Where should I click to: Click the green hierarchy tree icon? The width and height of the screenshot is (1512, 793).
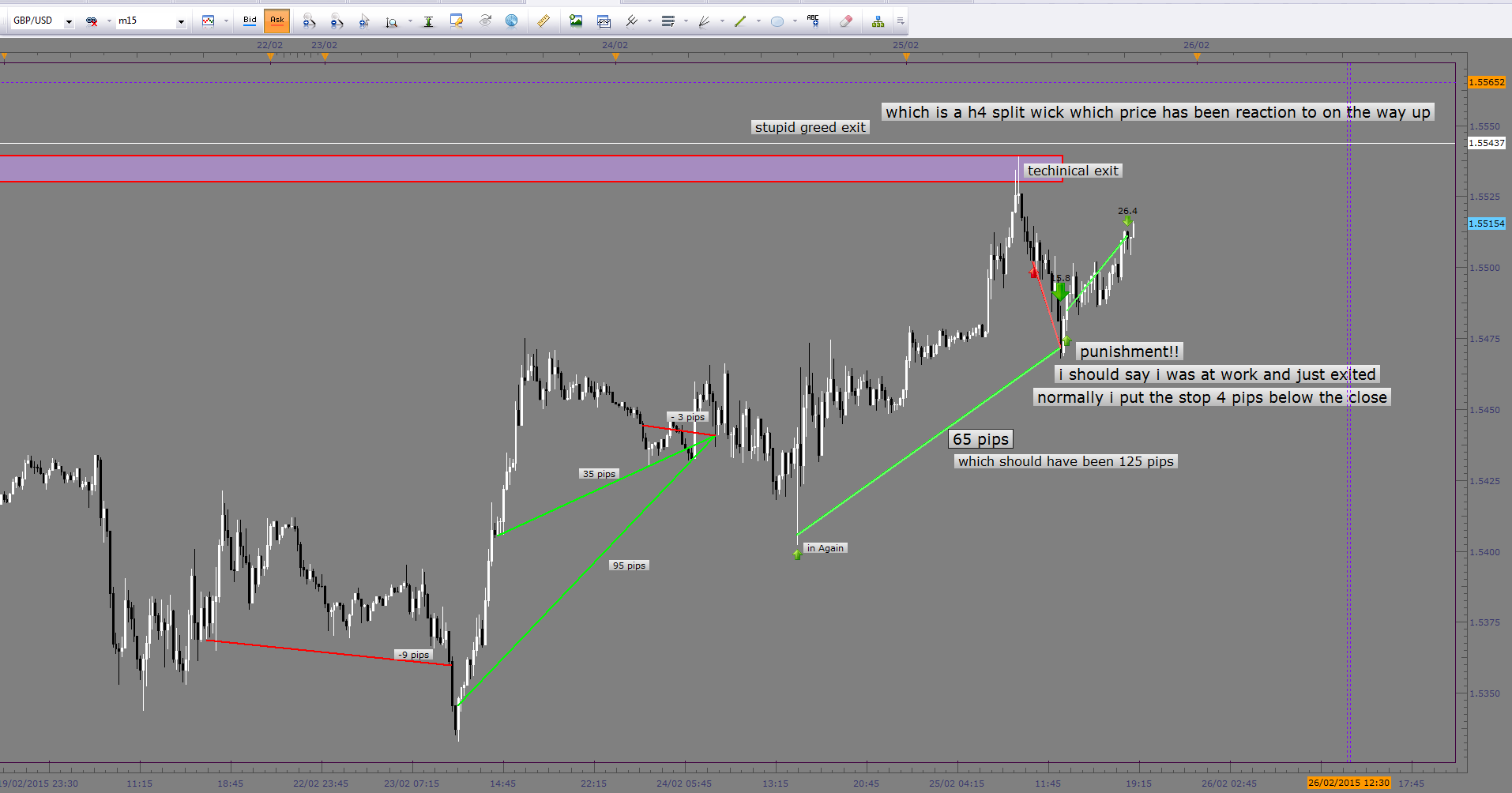point(878,21)
